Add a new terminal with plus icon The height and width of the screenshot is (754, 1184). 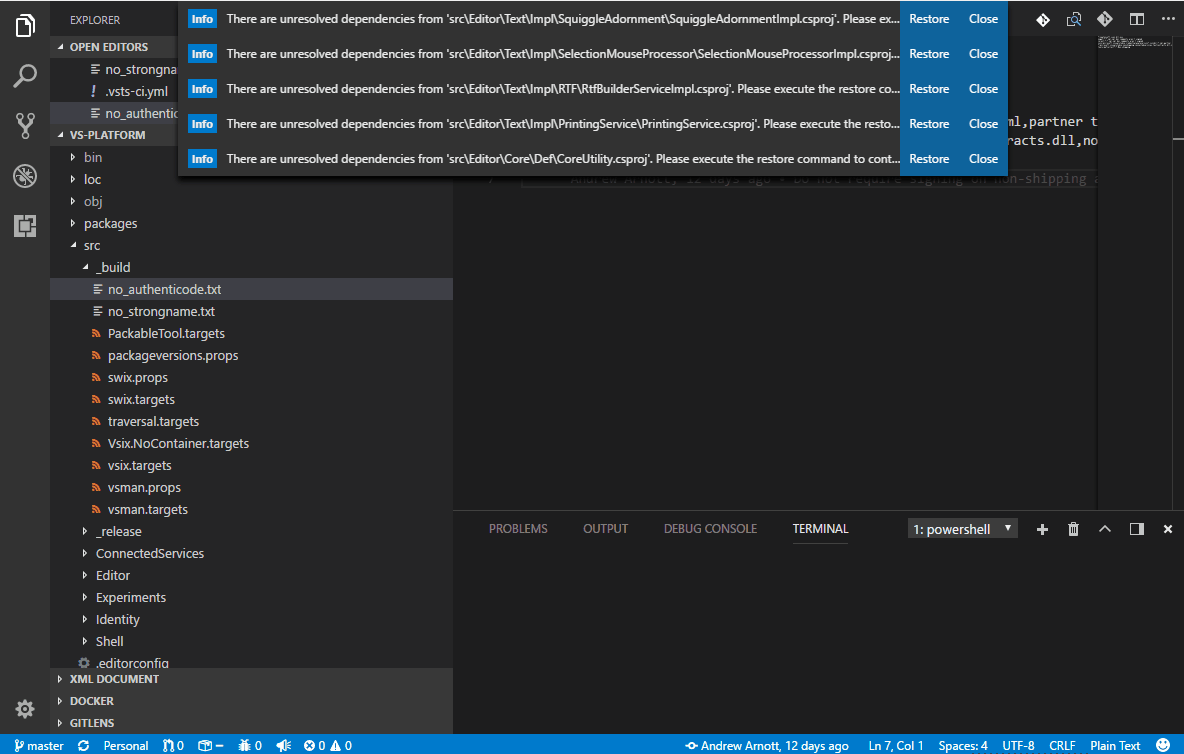pos(1042,529)
